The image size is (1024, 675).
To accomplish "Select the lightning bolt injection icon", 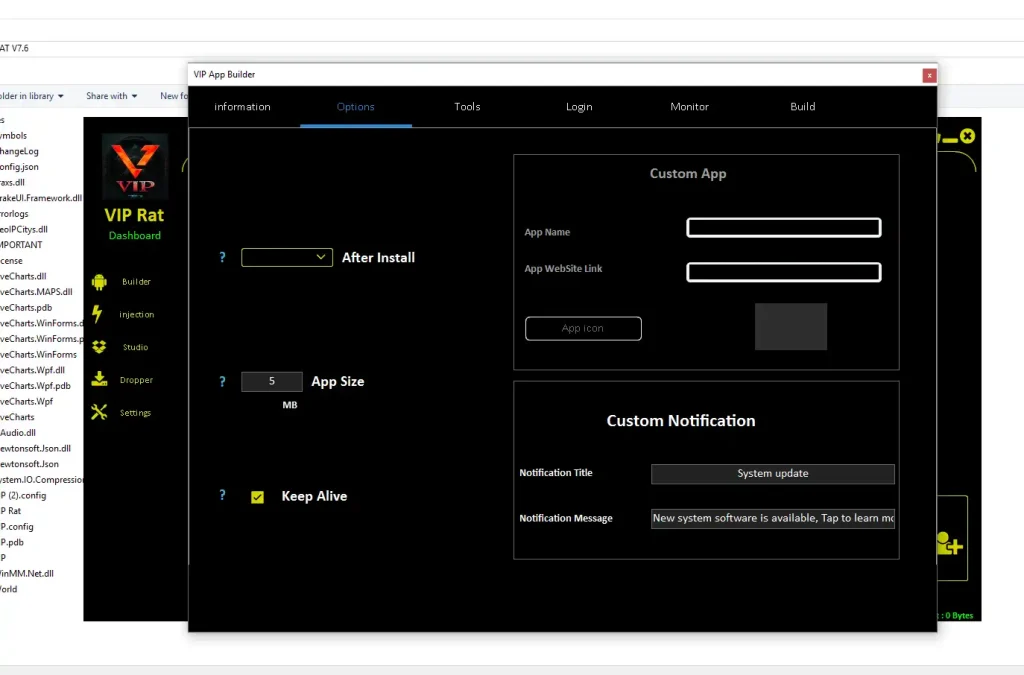I will click(x=98, y=314).
